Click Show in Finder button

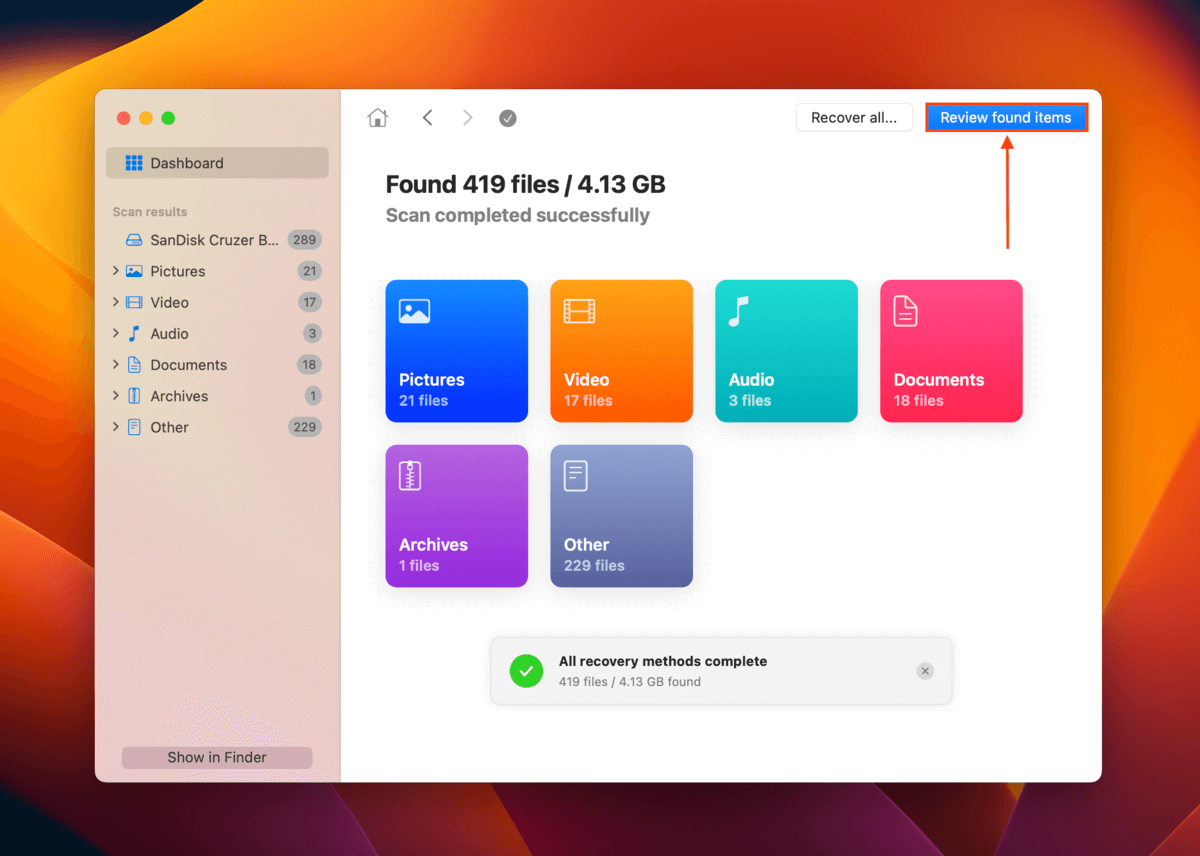coord(217,757)
